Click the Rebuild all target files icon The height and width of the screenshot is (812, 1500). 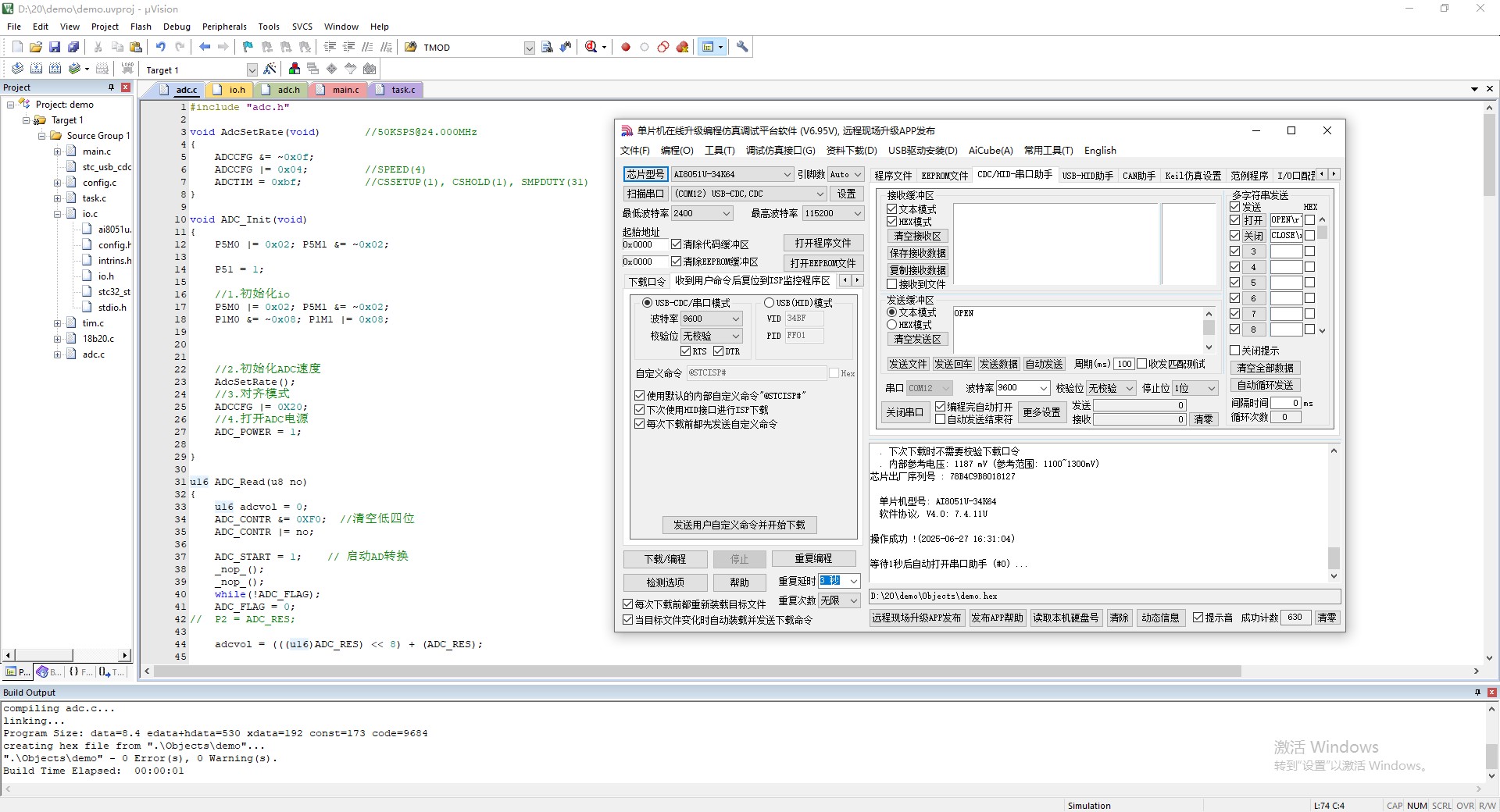[55, 69]
